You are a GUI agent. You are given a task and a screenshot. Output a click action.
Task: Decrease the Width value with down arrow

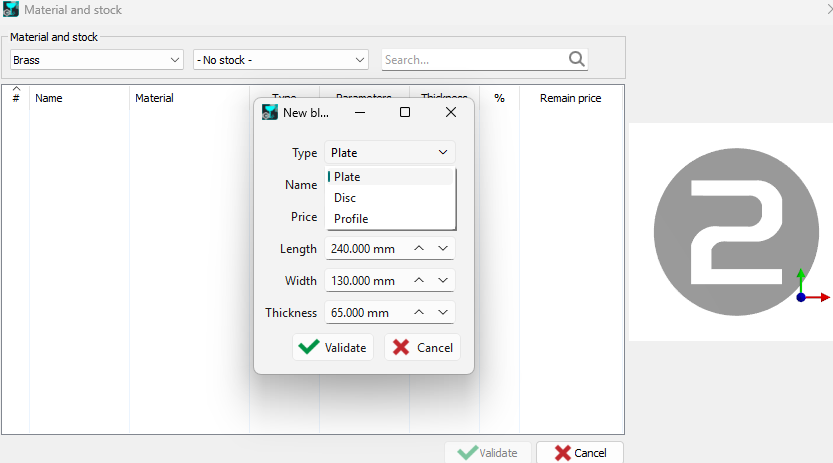coord(444,281)
